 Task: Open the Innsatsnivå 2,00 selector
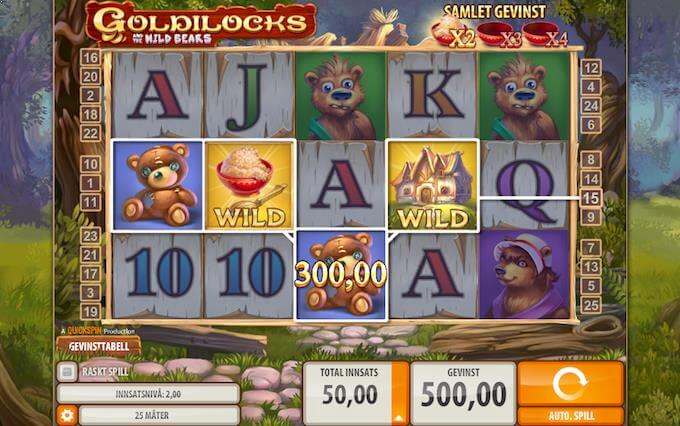pyautogui.click(x=148, y=394)
